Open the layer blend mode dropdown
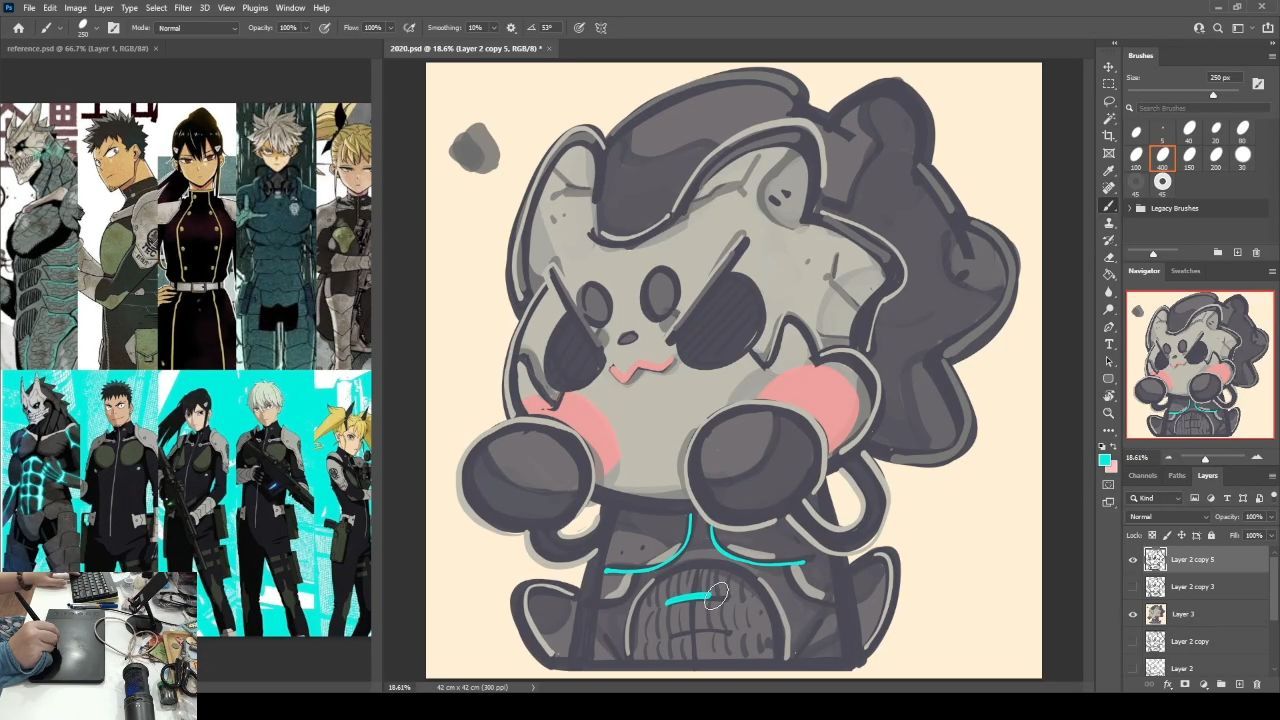Image resolution: width=1280 pixels, height=720 pixels. pyautogui.click(x=1167, y=517)
